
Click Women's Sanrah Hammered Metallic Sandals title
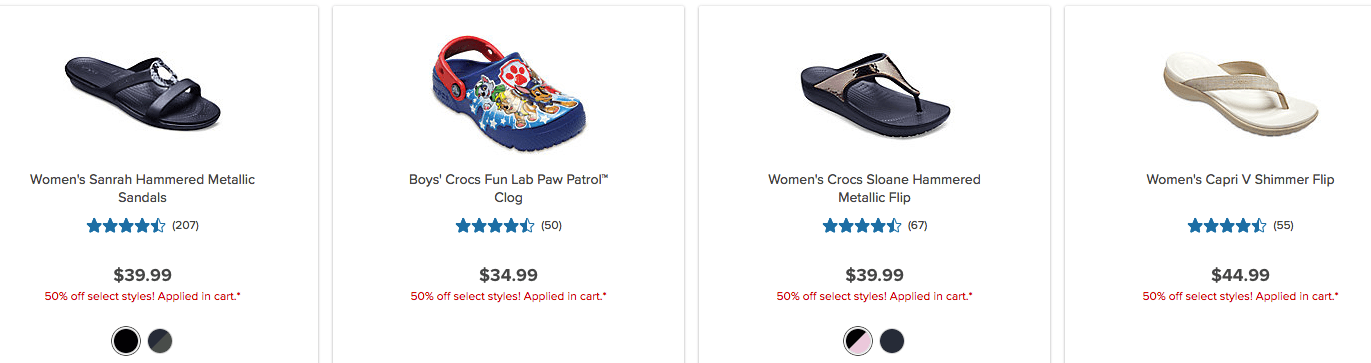pos(143,188)
